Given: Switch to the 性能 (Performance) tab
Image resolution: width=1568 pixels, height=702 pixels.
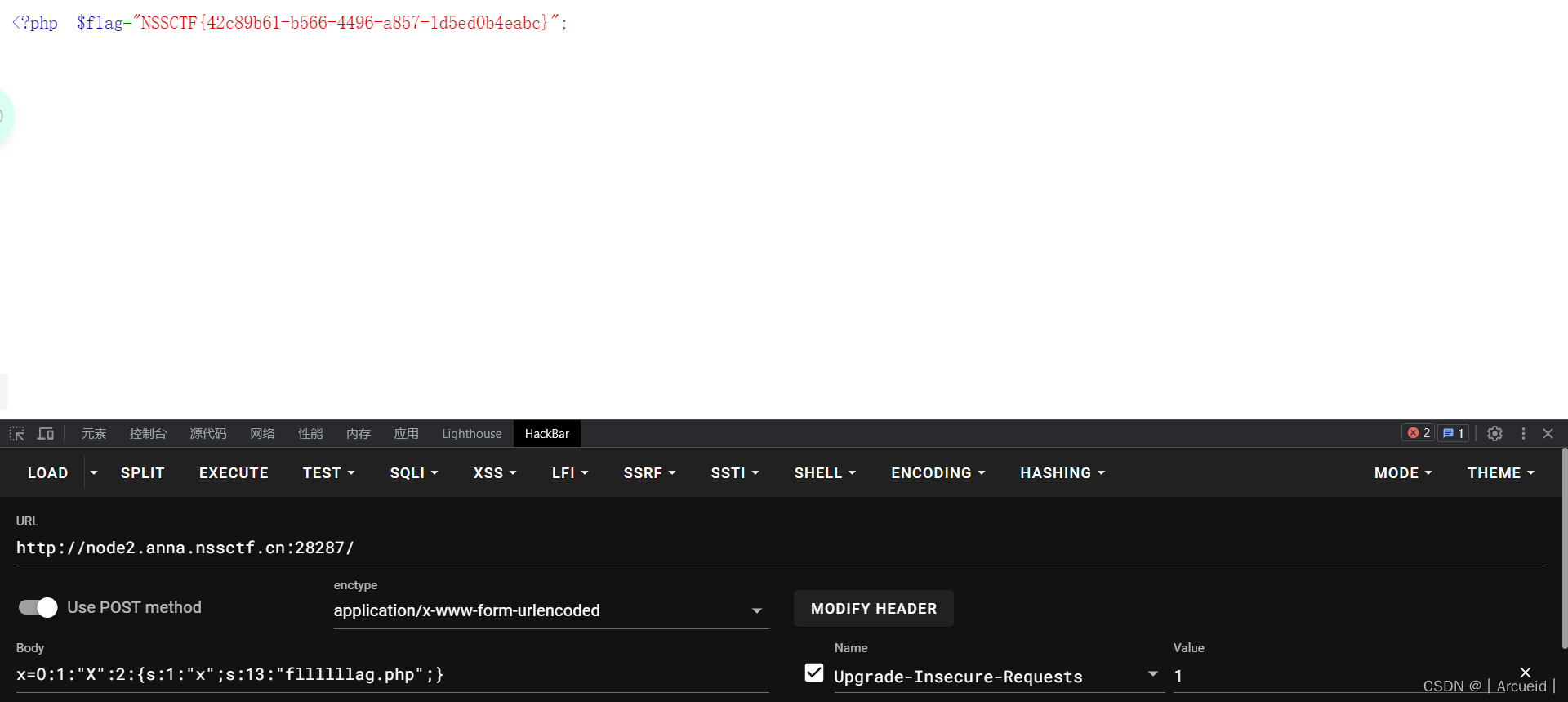Looking at the screenshot, I should 310,434.
